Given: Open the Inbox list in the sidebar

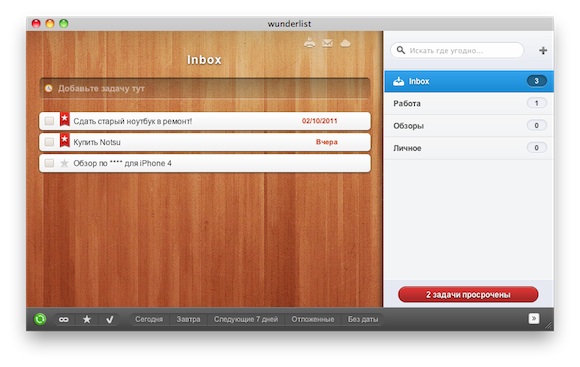Looking at the screenshot, I should point(469,81).
